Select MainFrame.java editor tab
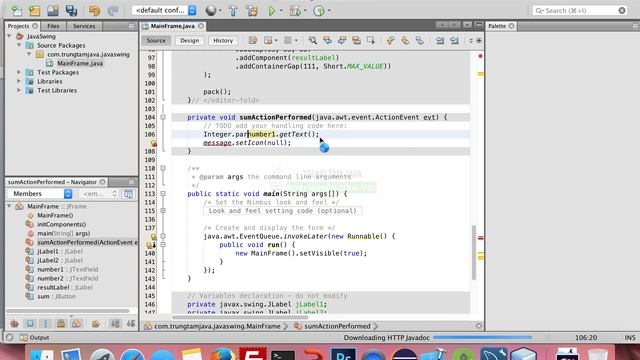 click(x=172, y=26)
